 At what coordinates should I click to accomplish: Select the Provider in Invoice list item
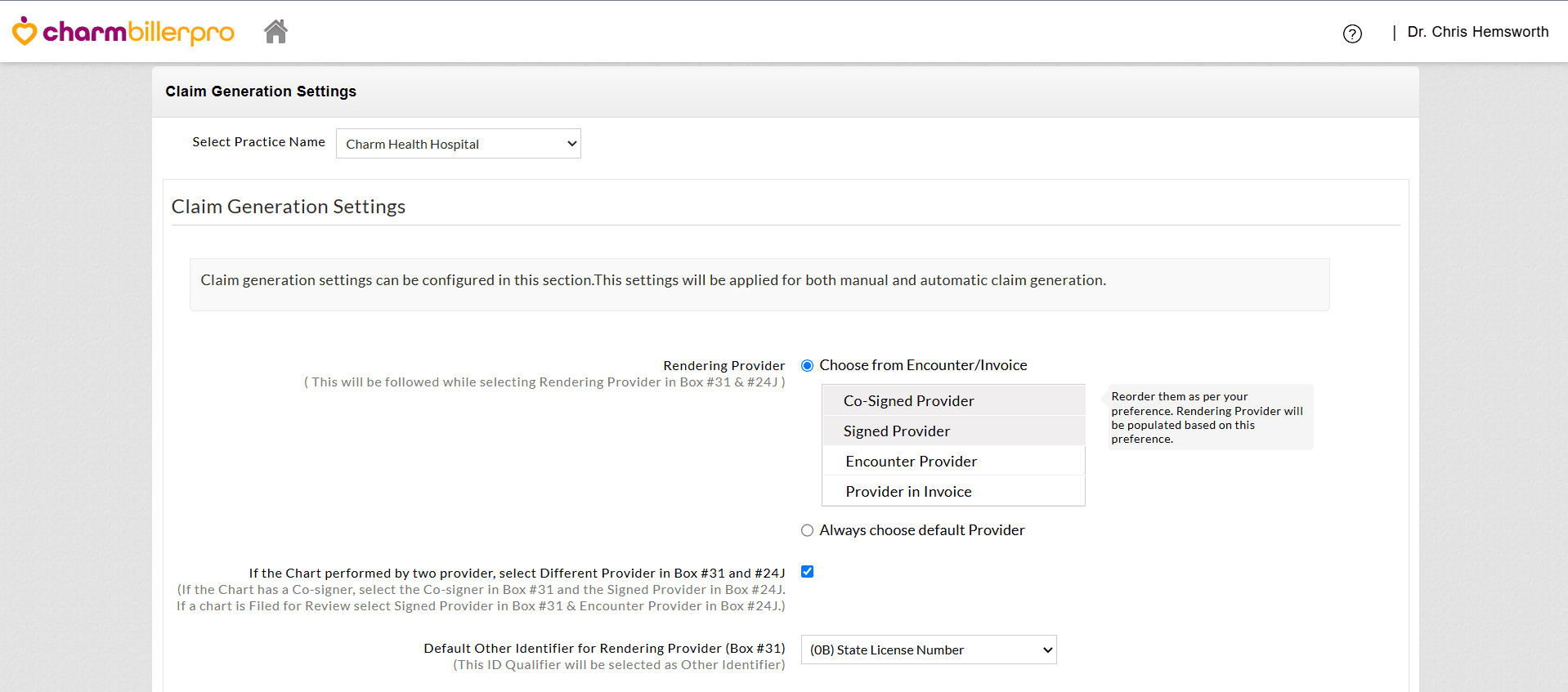coord(953,491)
